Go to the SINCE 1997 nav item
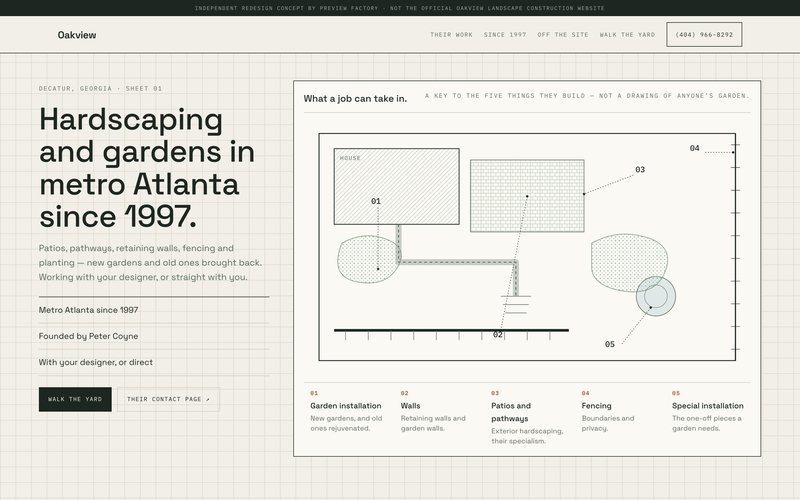This screenshot has height=500, width=800. coord(505,35)
